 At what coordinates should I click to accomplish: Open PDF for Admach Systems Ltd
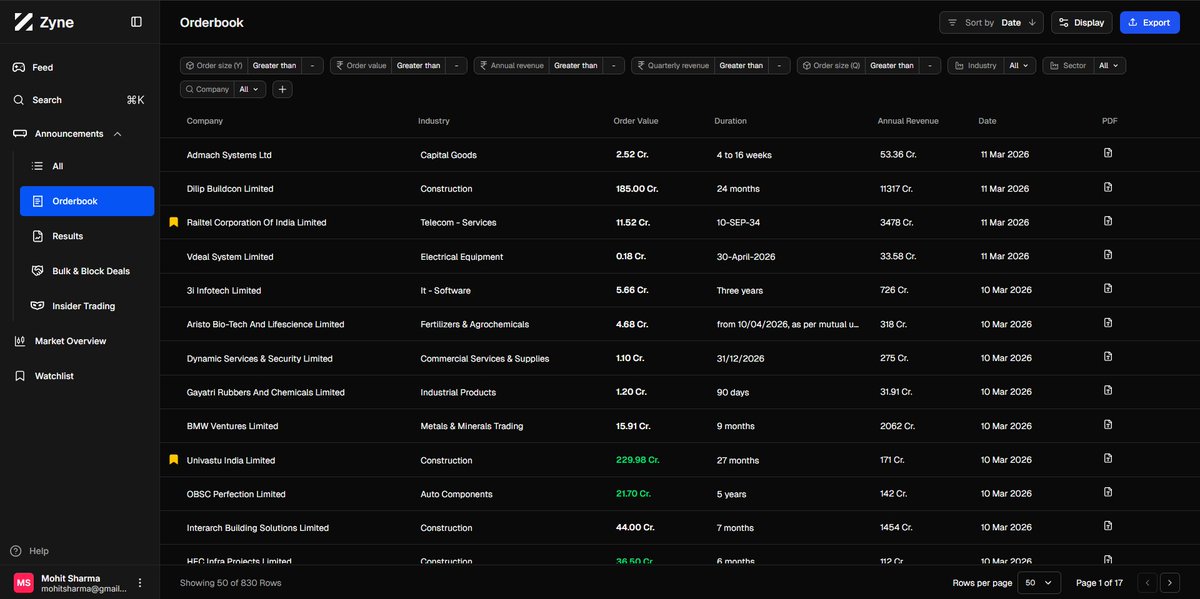(x=1108, y=153)
